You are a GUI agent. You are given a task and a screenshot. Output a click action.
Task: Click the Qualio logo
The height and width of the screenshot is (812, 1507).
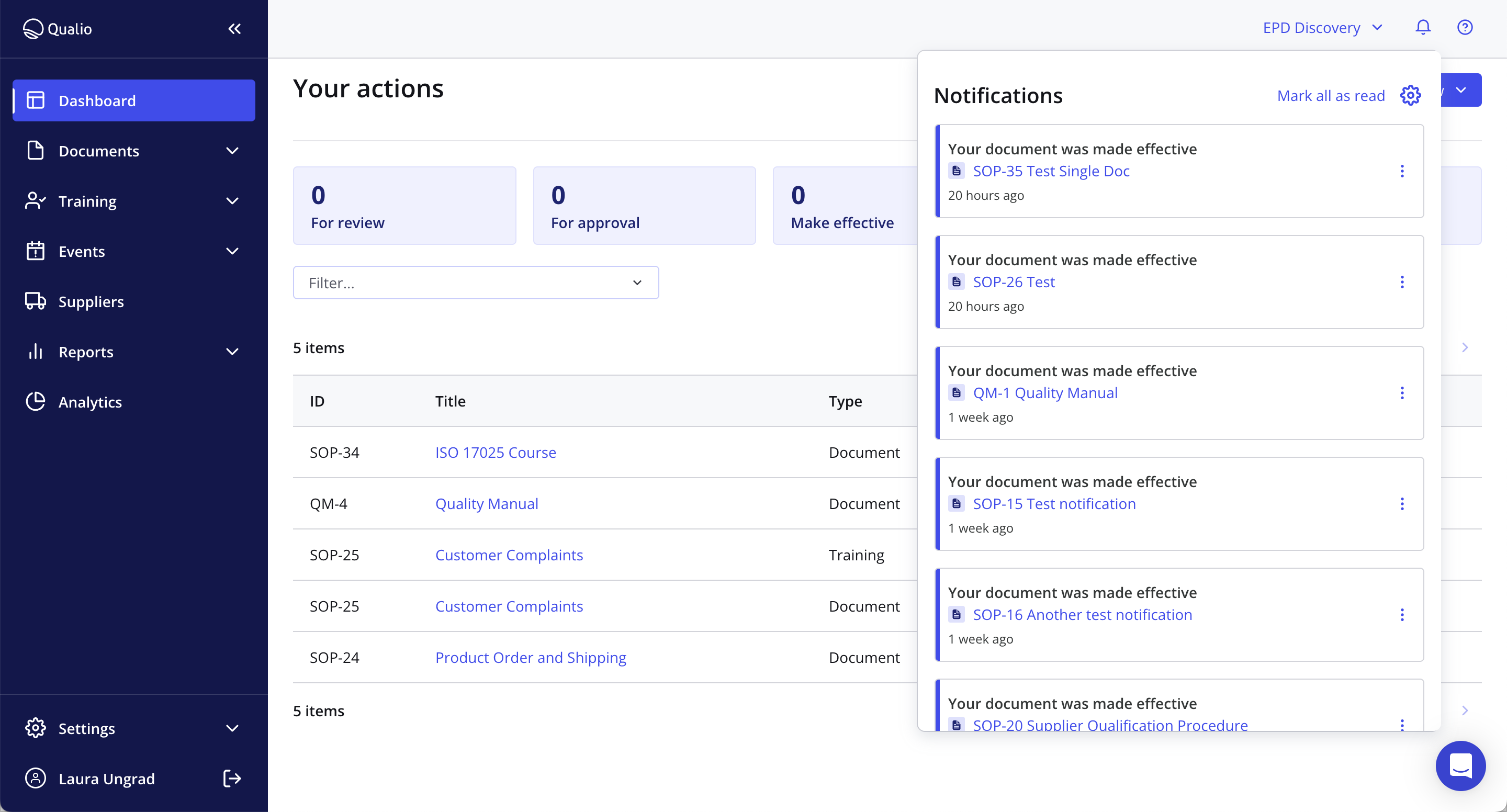tap(57, 29)
